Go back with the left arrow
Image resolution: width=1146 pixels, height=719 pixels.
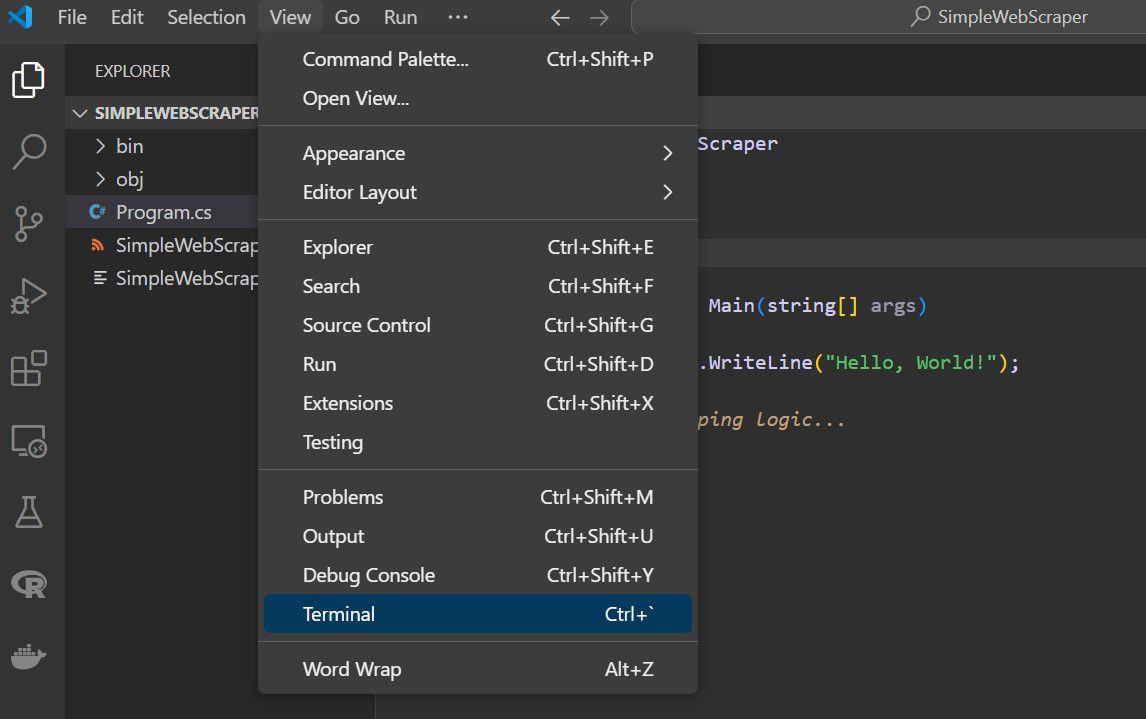(x=560, y=17)
